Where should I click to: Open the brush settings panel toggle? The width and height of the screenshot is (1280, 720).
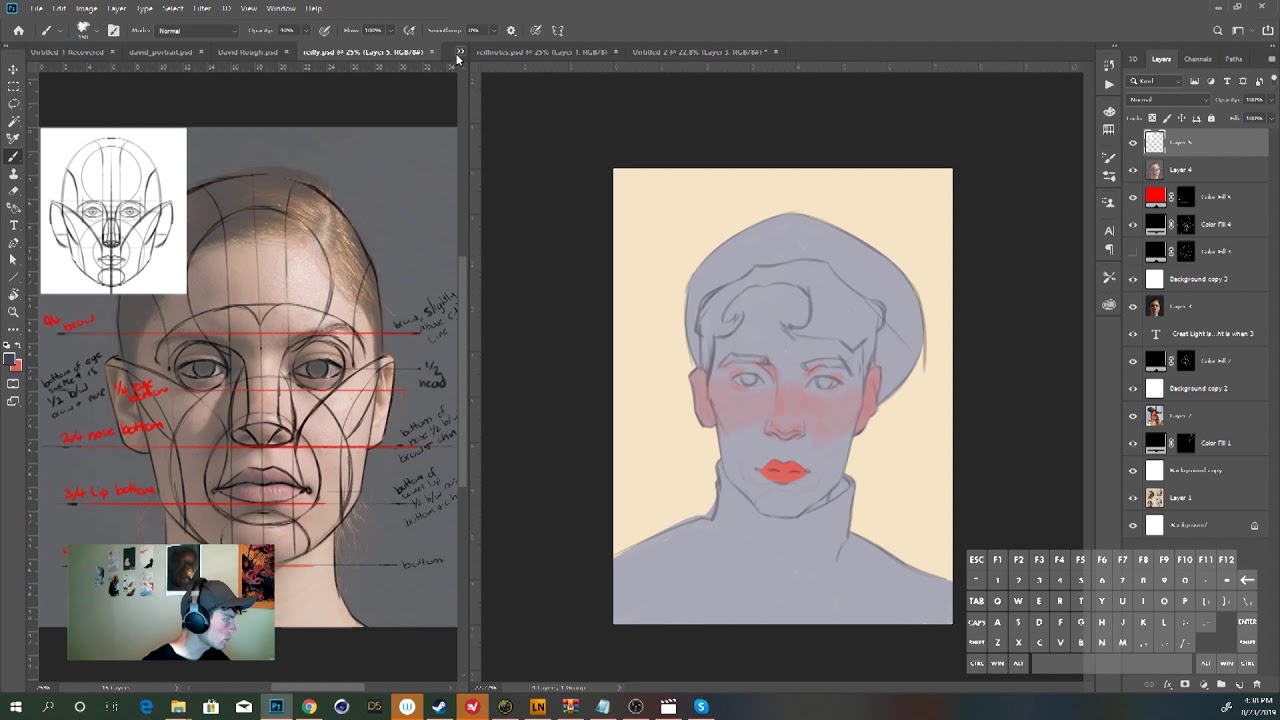113,31
